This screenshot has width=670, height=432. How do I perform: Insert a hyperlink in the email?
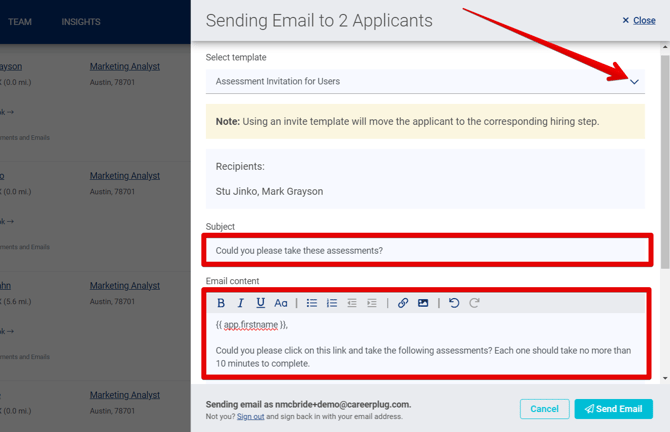[403, 303]
